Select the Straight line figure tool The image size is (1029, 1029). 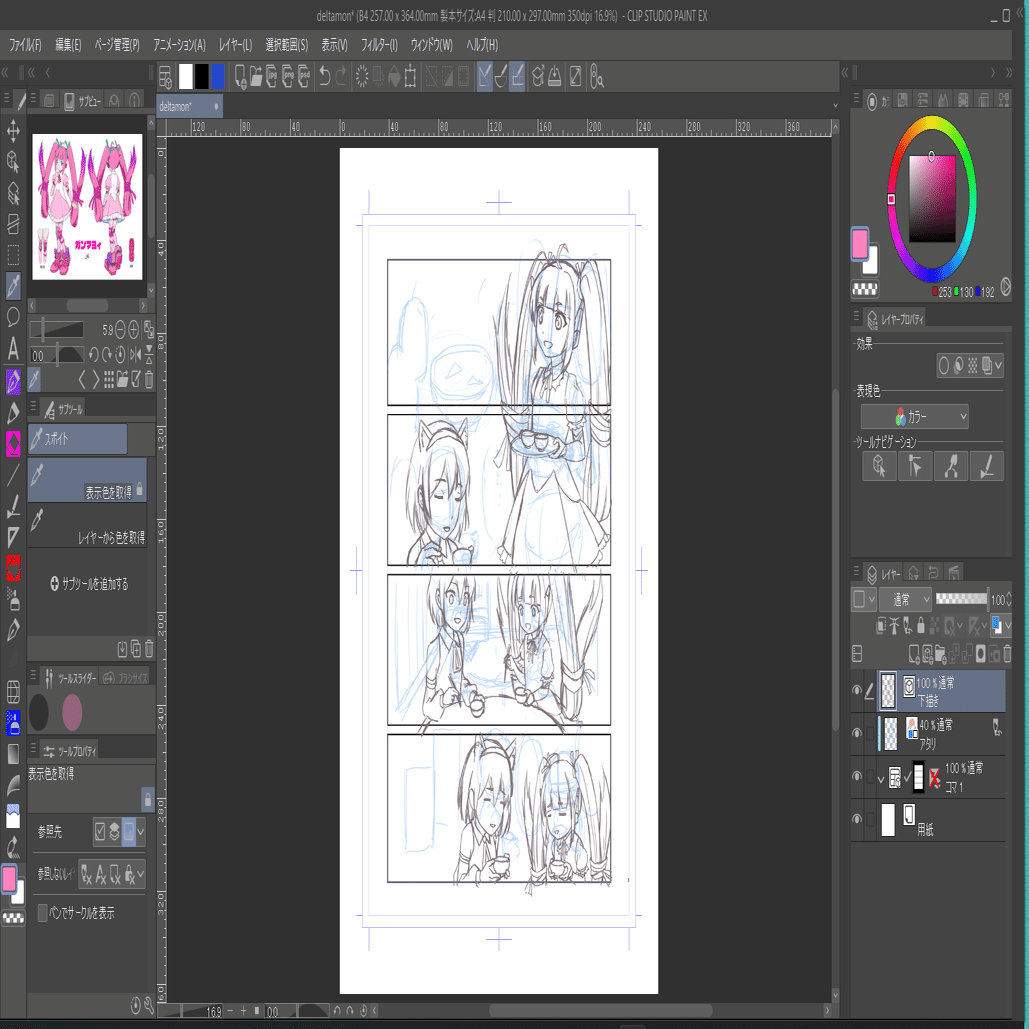coord(13,474)
